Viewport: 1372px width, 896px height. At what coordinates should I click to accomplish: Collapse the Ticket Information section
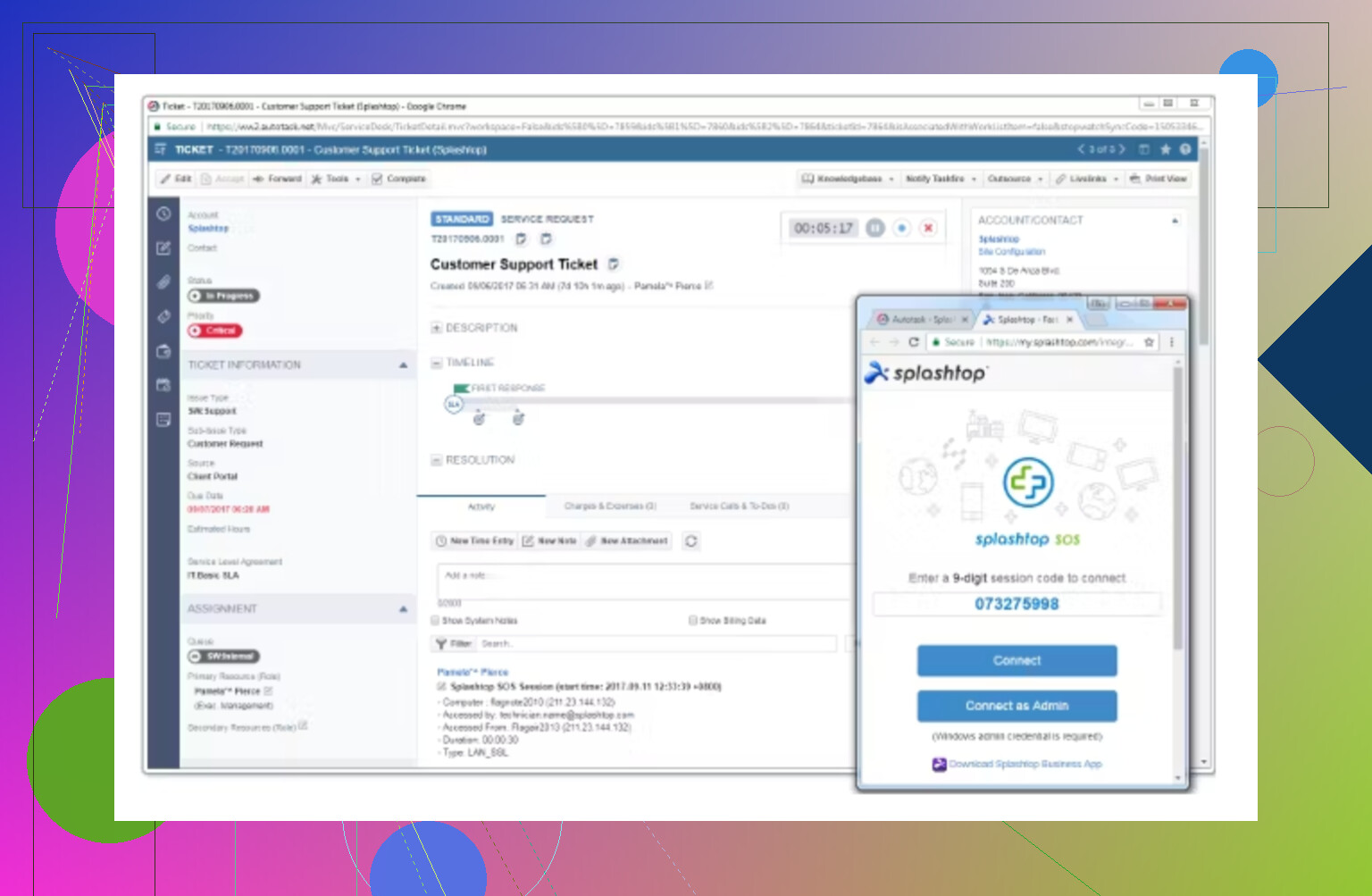point(403,365)
